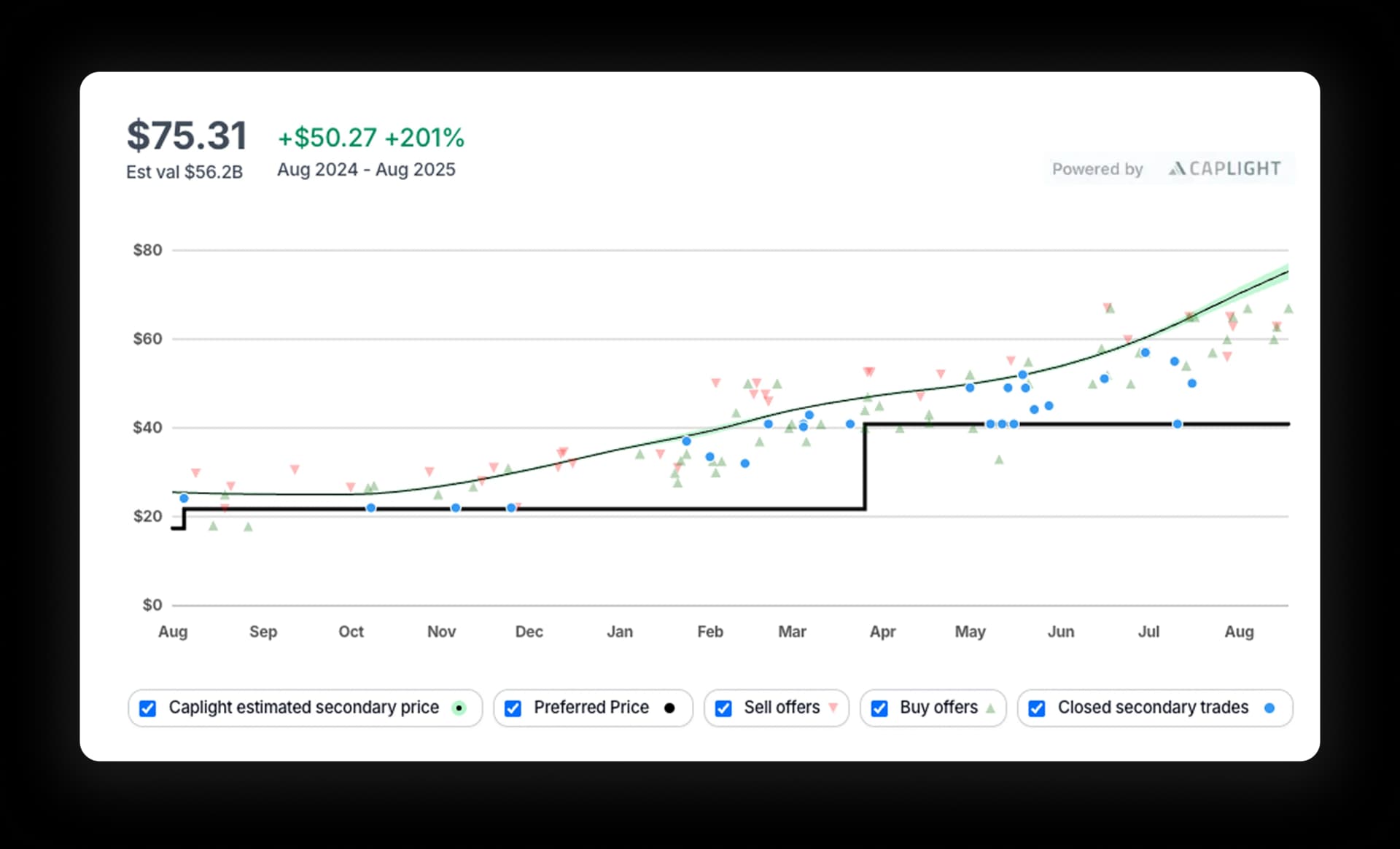The height and width of the screenshot is (849, 1400).
Task: Toggle the Buy offers checkbox
Action: tap(879, 708)
